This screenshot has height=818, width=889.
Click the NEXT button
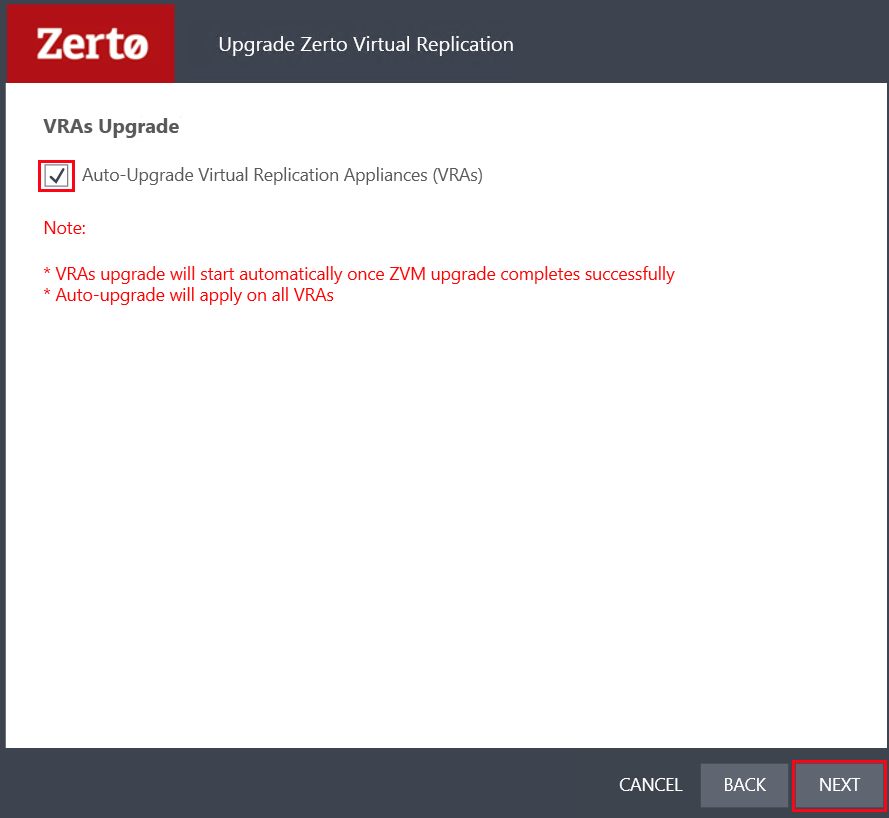(839, 785)
